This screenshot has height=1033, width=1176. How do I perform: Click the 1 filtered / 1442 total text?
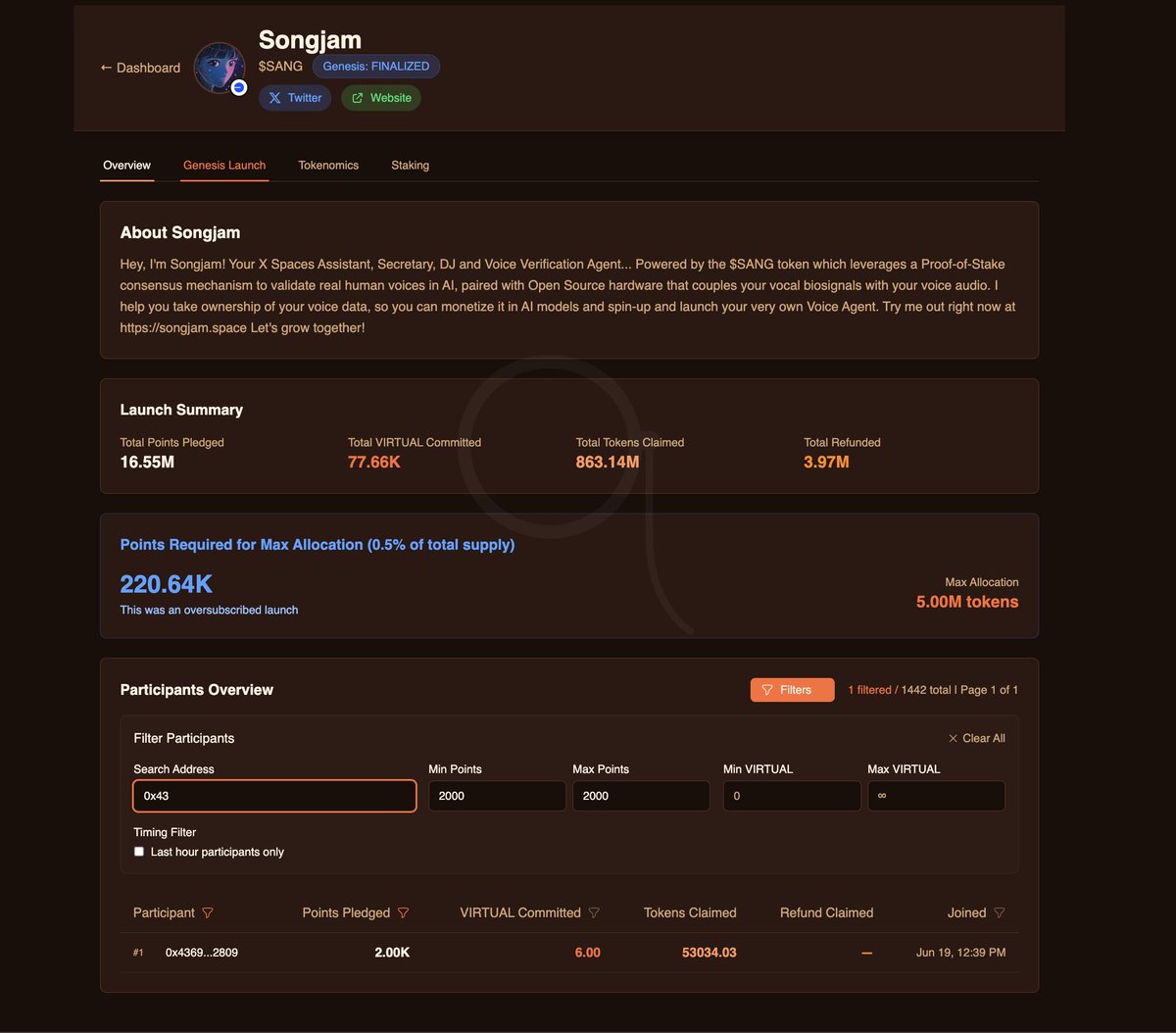(x=900, y=690)
